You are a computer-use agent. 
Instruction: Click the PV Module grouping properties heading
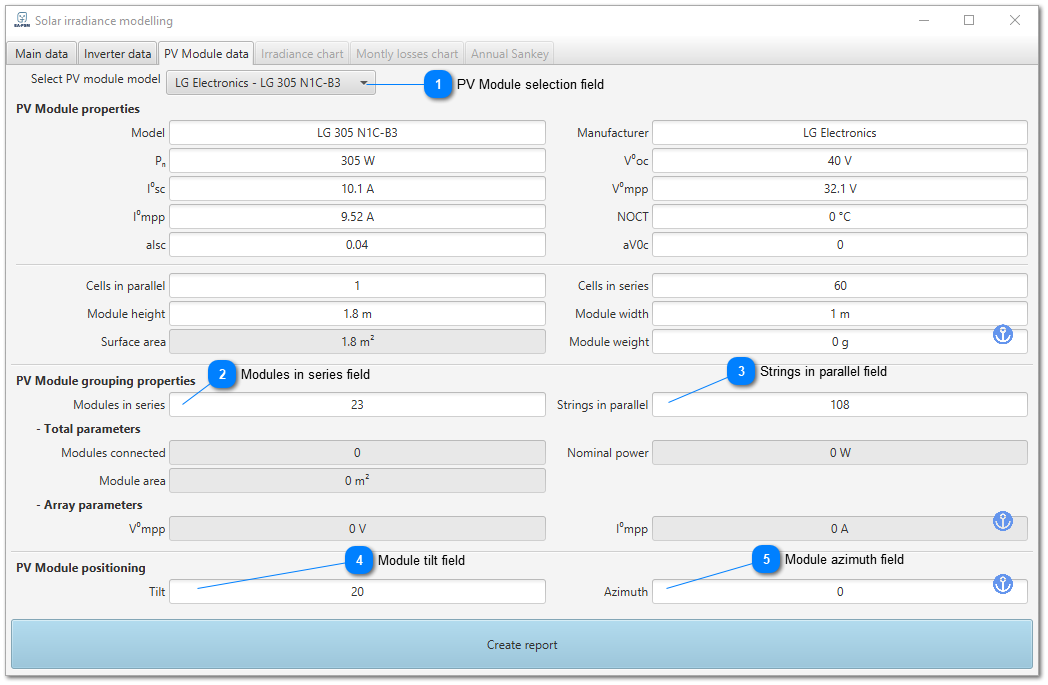tap(106, 381)
